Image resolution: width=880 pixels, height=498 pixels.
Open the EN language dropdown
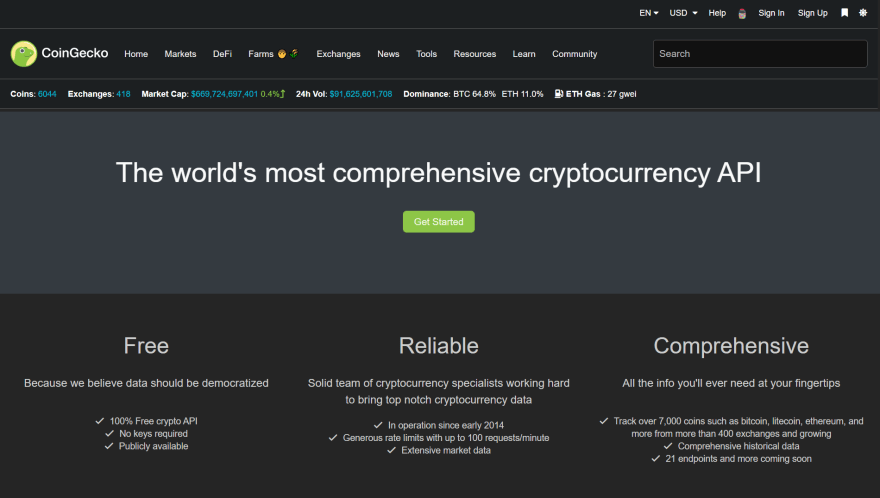point(649,13)
